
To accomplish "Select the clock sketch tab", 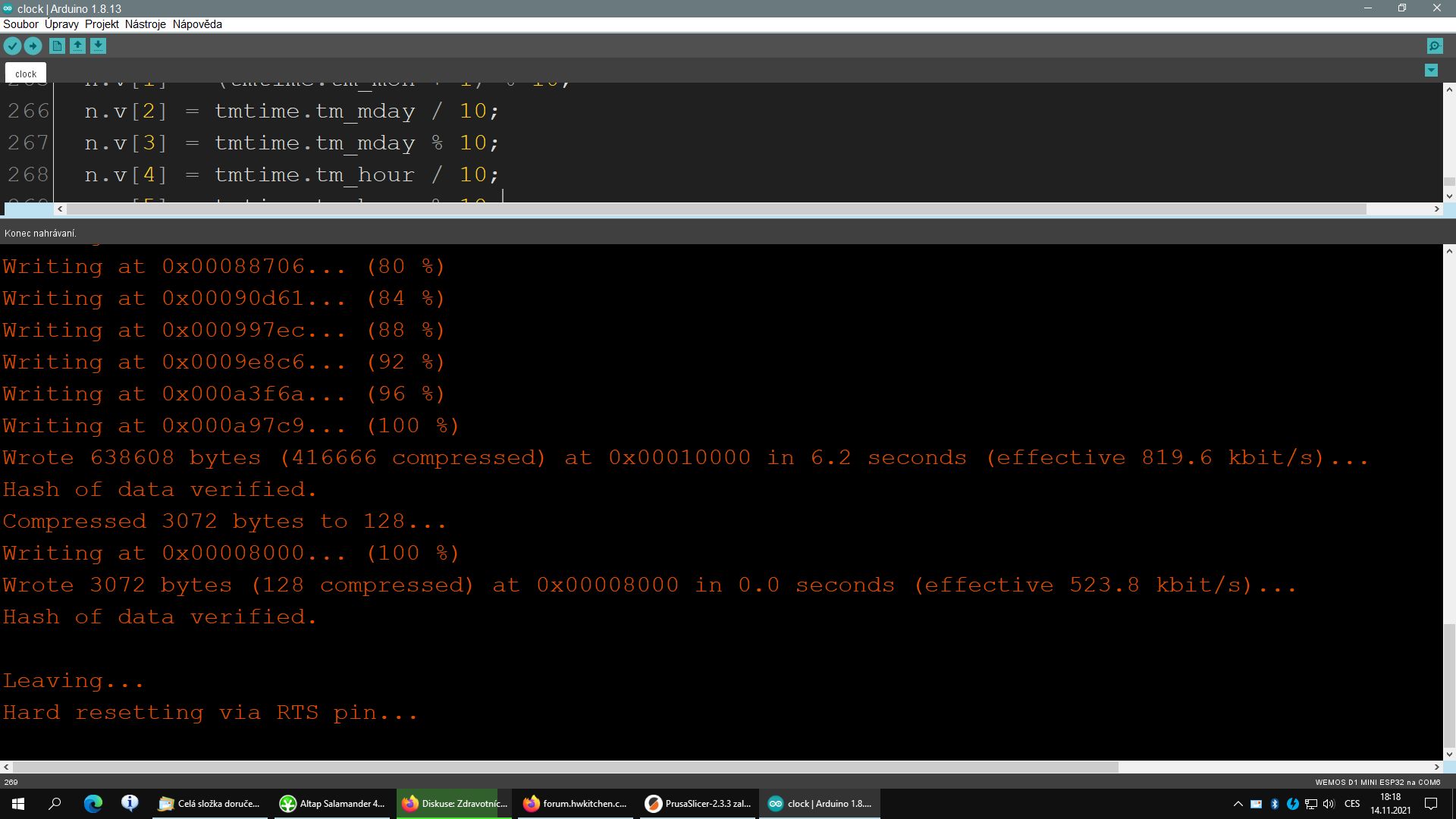I will pos(26,74).
